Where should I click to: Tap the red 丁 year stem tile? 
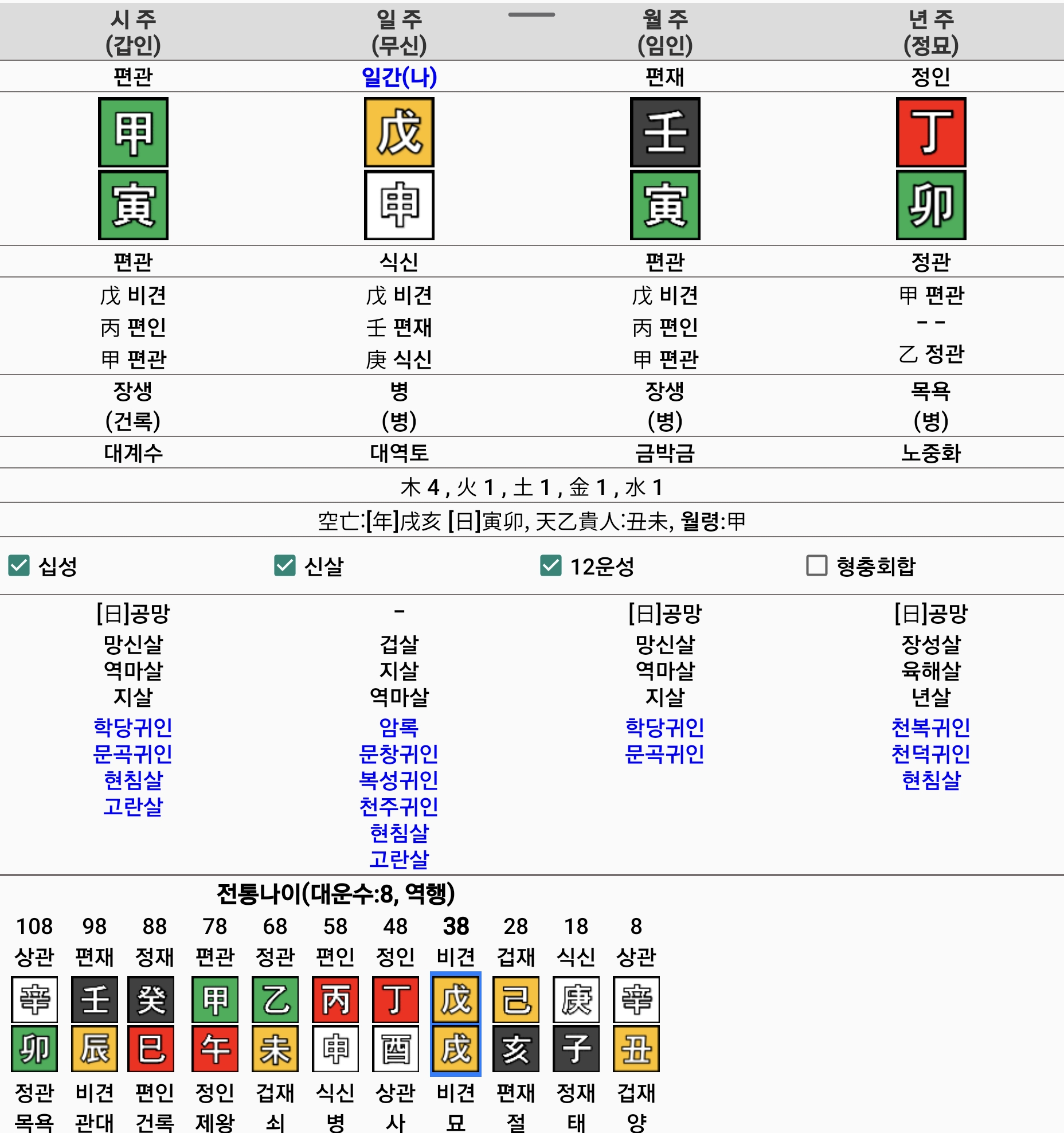pos(931,132)
